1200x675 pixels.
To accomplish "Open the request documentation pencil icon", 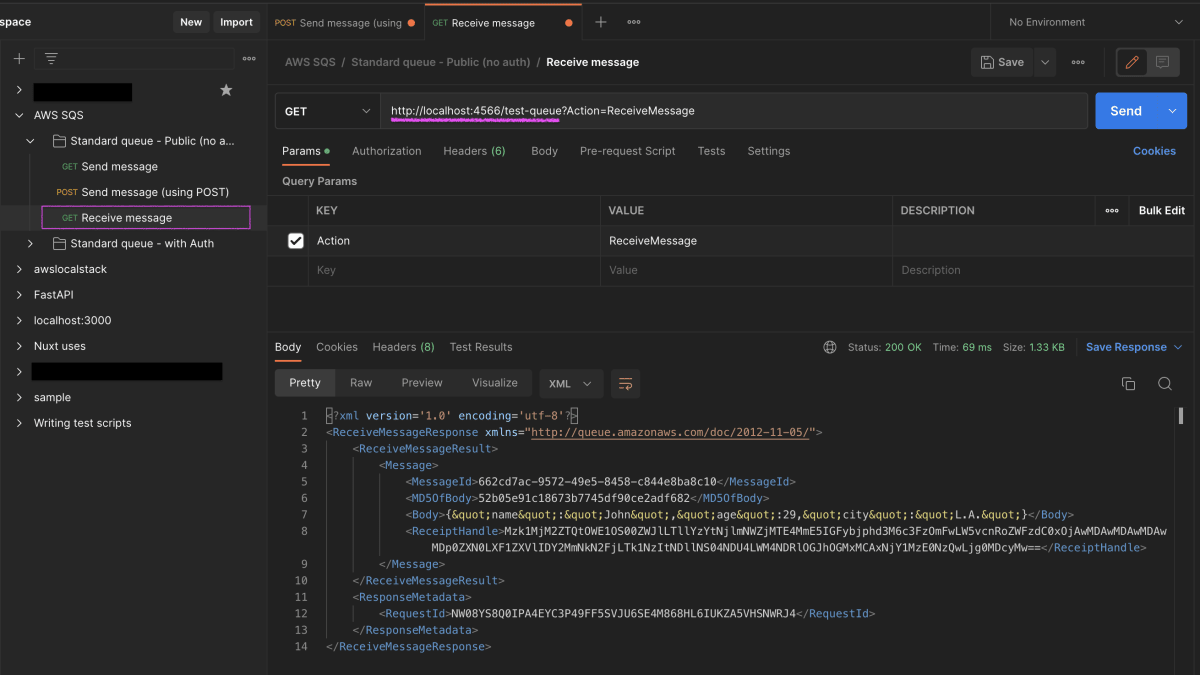I will coord(1131,61).
